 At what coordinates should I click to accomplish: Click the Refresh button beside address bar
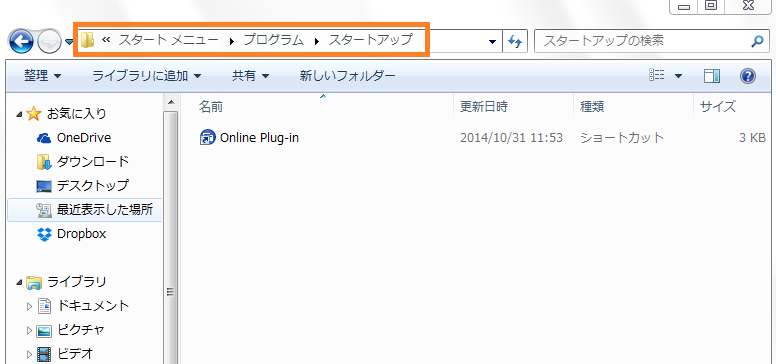(x=515, y=42)
